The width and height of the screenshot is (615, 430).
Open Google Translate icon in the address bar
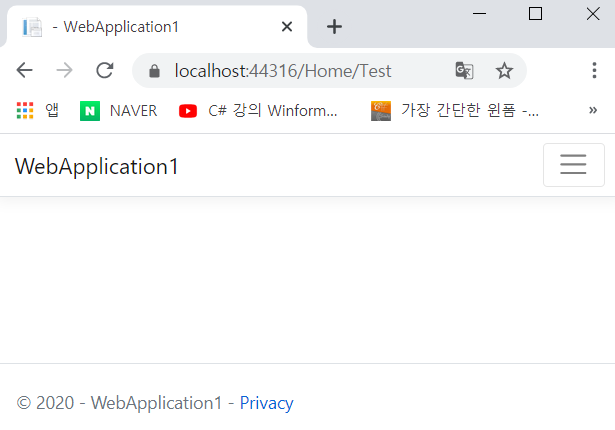[464, 71]
